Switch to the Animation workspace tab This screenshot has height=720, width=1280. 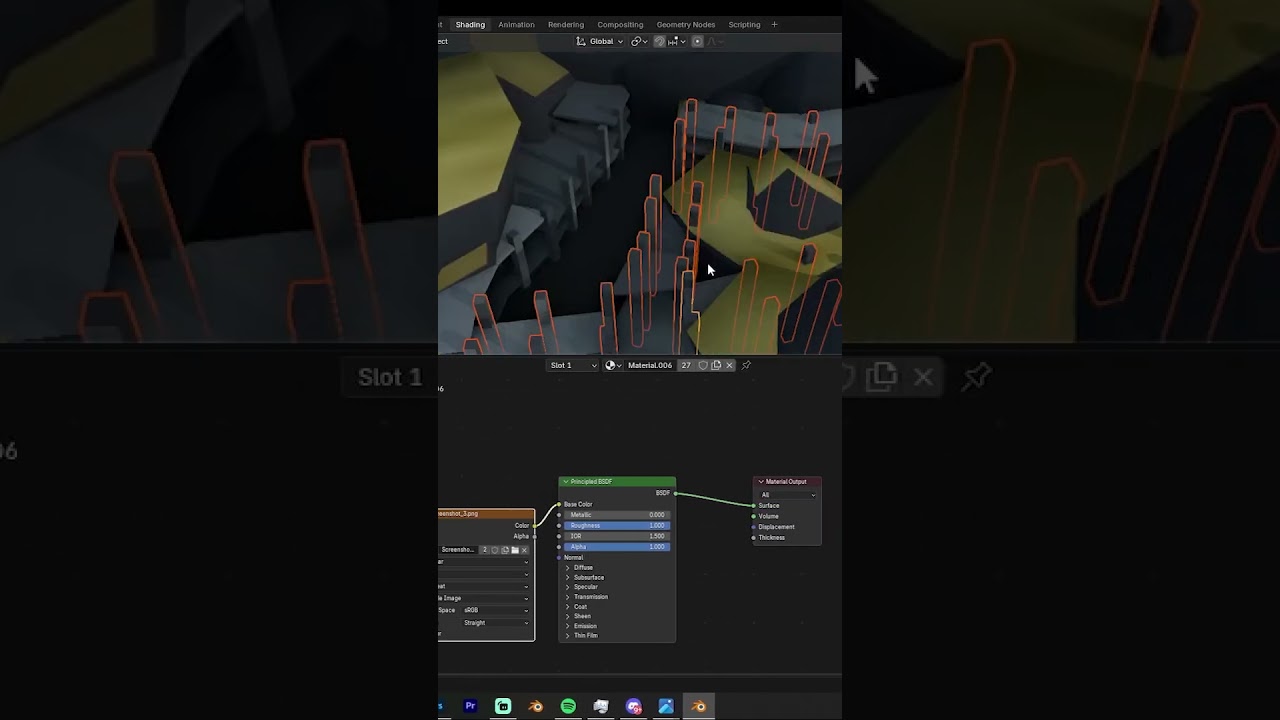tap(516, 24)
